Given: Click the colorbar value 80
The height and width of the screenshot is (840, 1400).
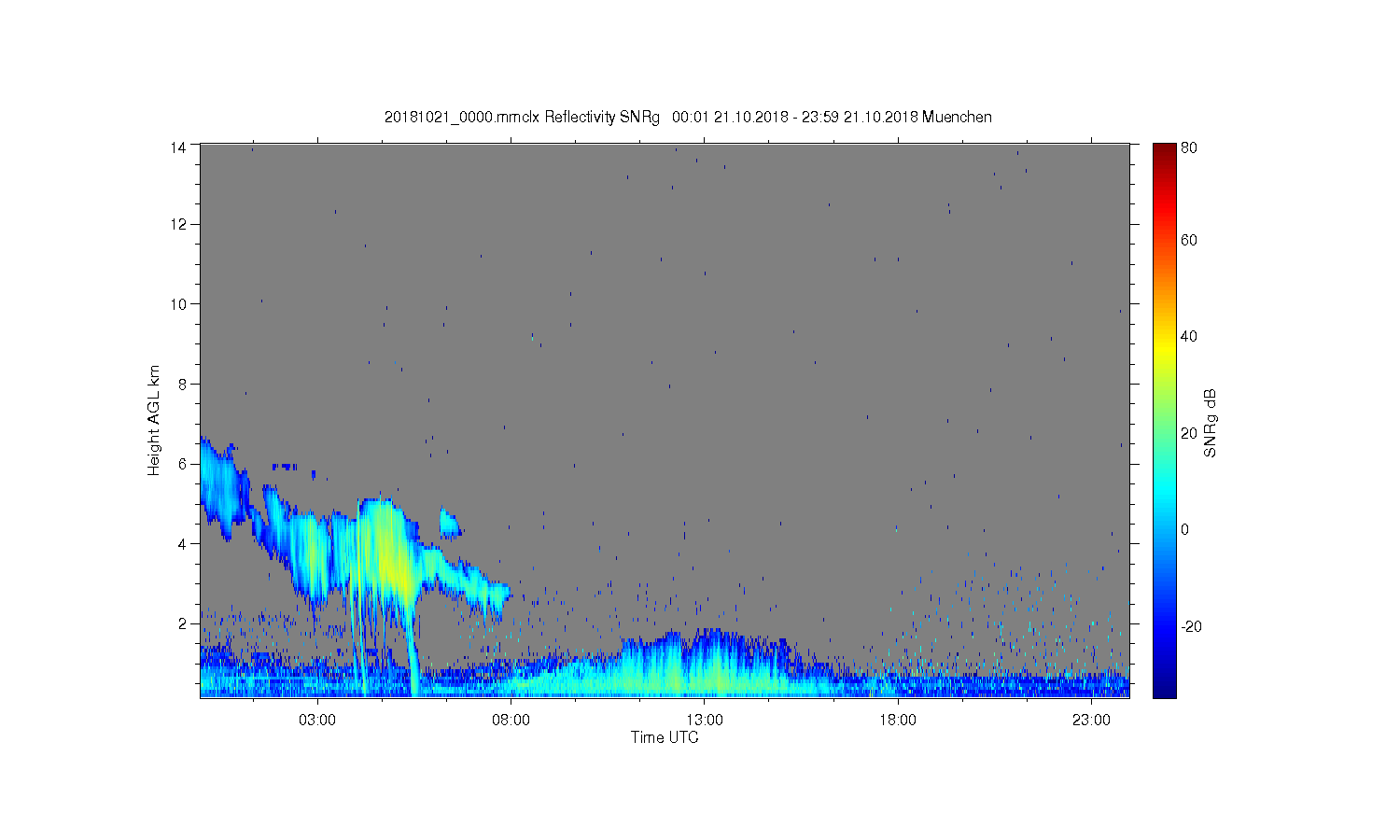Looking at the screenshot, I should (1189, 147).
